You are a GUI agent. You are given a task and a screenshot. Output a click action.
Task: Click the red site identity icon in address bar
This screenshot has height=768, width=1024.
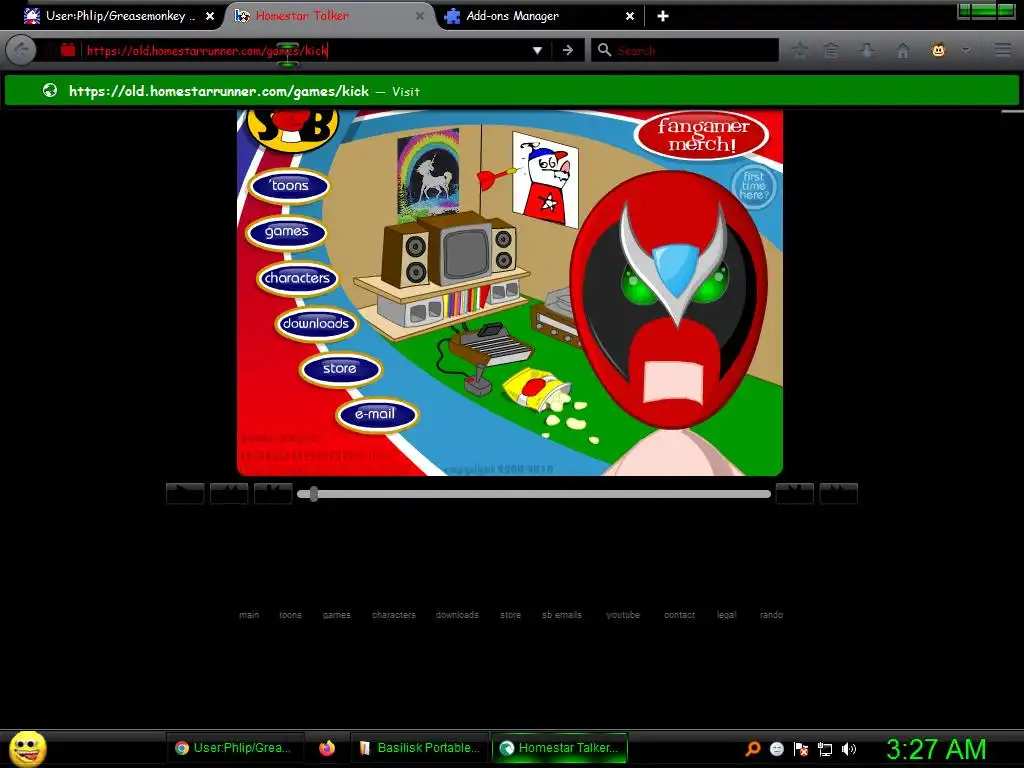[68, 50]
